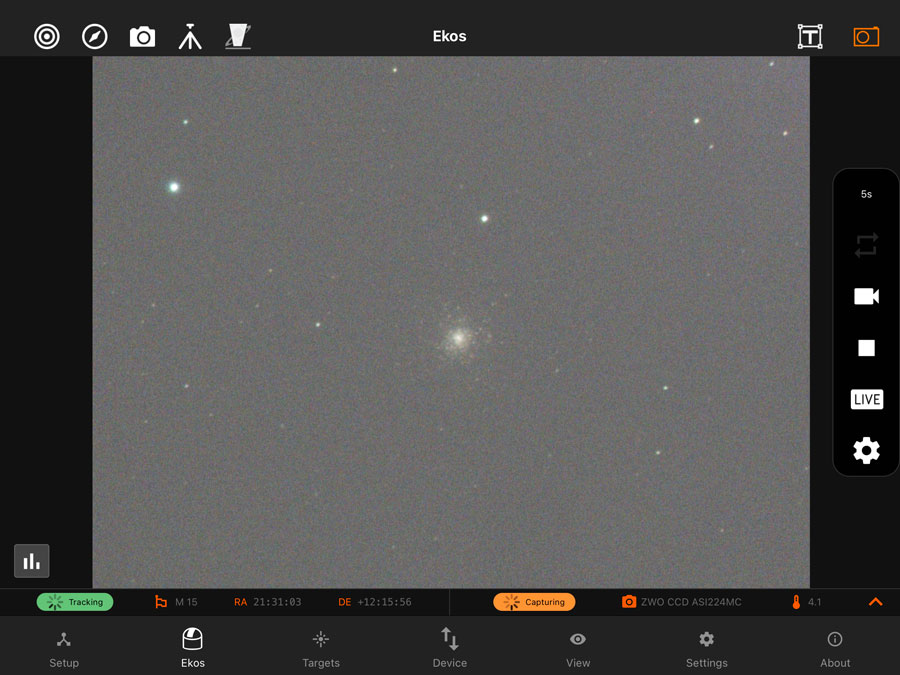Switch to the Settings tab
Screen dimensions: 900x675
(x=707, y=648)
